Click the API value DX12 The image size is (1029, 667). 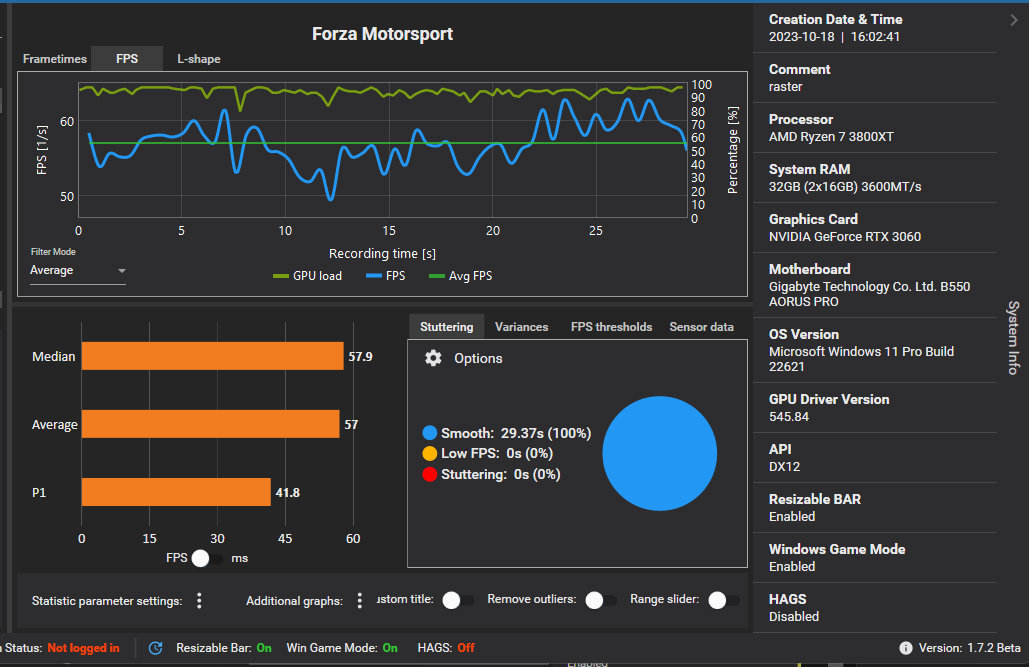[x=784, y=467]
